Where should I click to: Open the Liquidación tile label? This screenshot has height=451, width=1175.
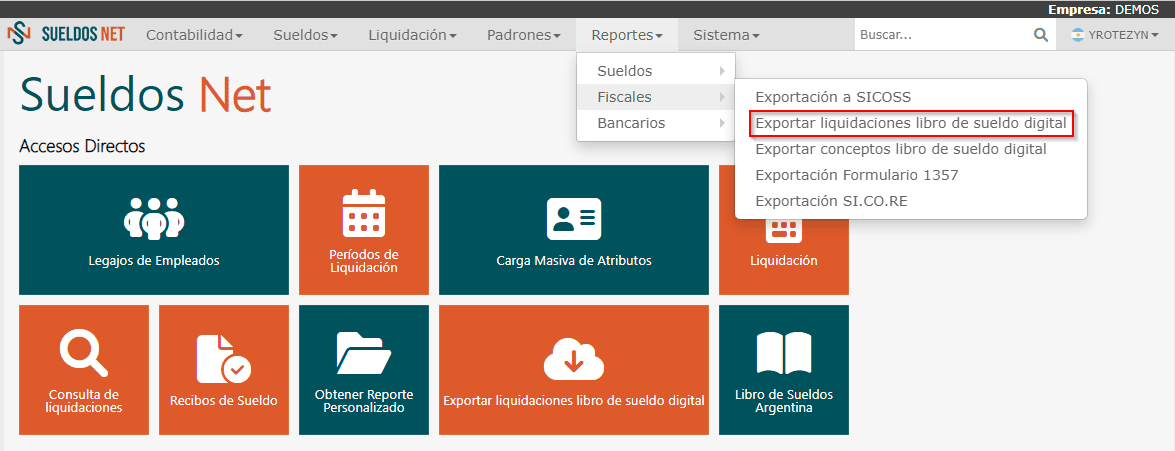pyautogui.click(x=784, y=261)
